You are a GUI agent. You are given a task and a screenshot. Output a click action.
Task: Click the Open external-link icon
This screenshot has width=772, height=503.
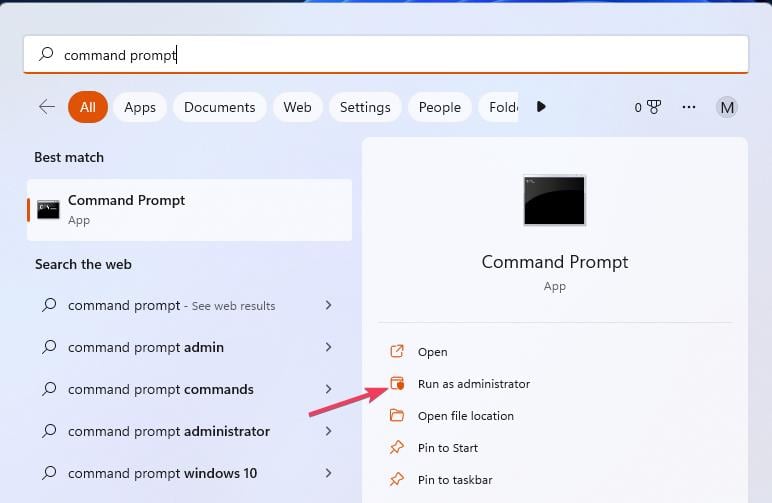pyautogui.click(x=397, y=351)
